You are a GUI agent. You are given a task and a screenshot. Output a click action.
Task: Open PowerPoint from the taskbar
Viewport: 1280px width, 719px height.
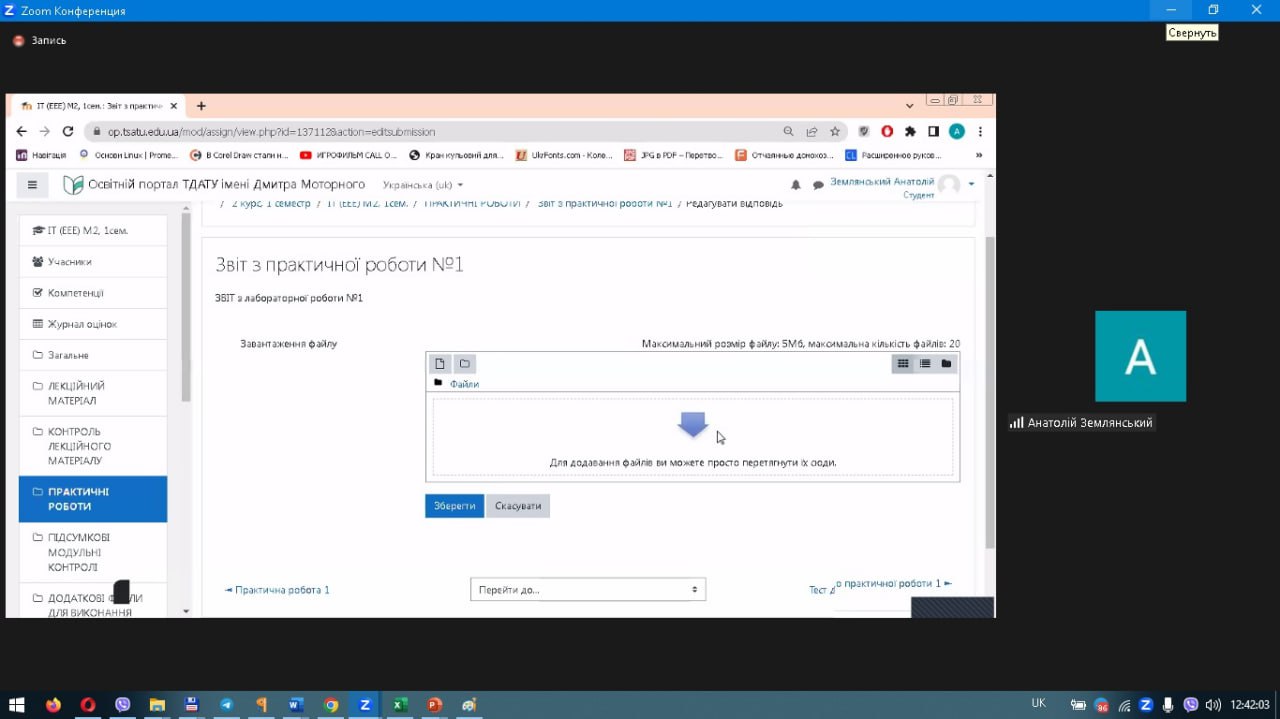click(x=434, y=704)
